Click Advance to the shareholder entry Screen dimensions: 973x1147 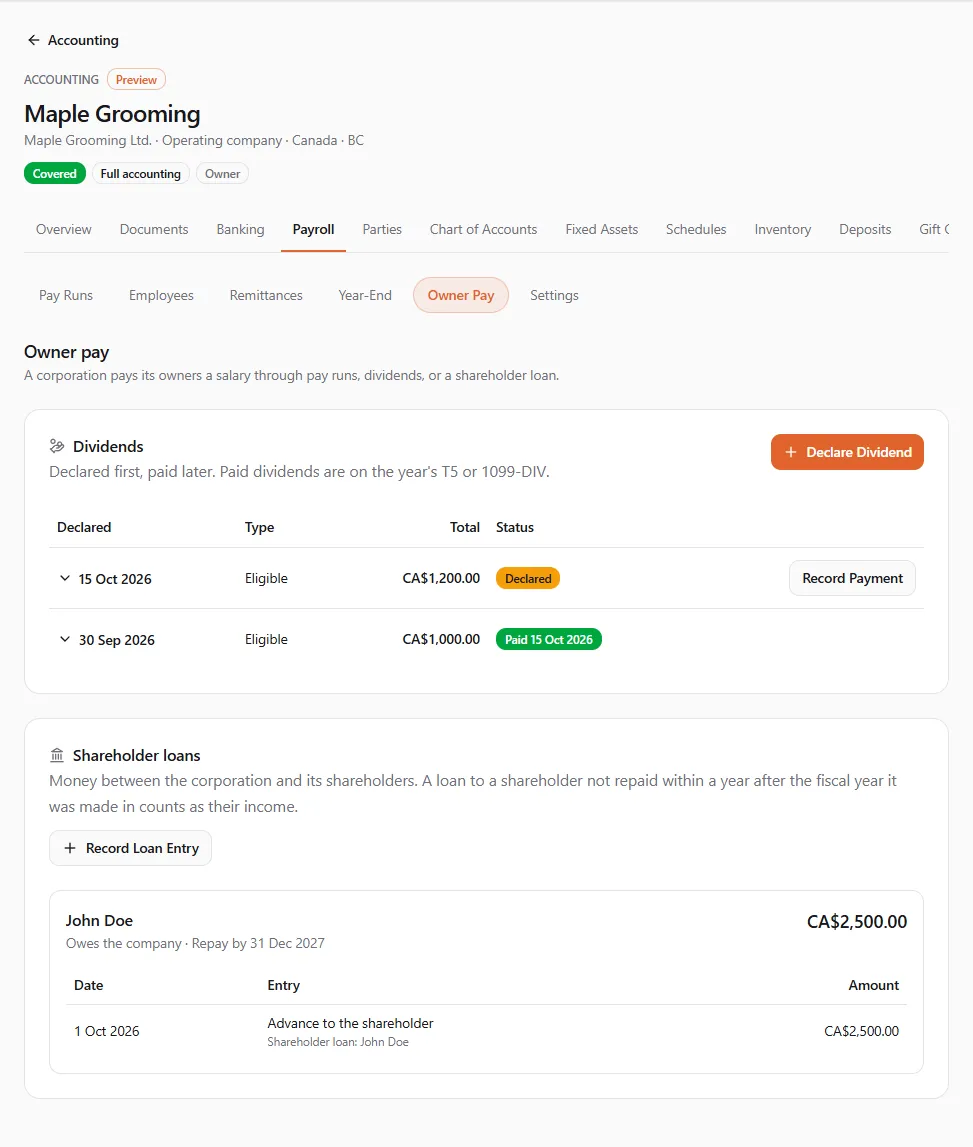(350, 1023)
